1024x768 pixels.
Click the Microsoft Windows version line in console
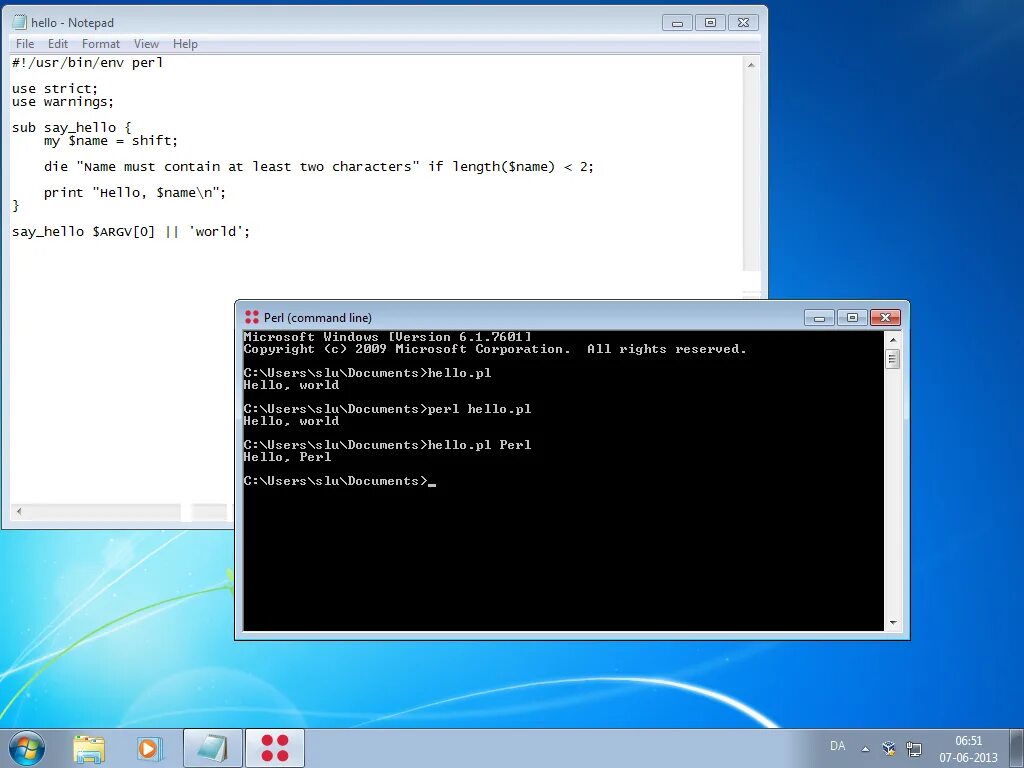(388, 337)
